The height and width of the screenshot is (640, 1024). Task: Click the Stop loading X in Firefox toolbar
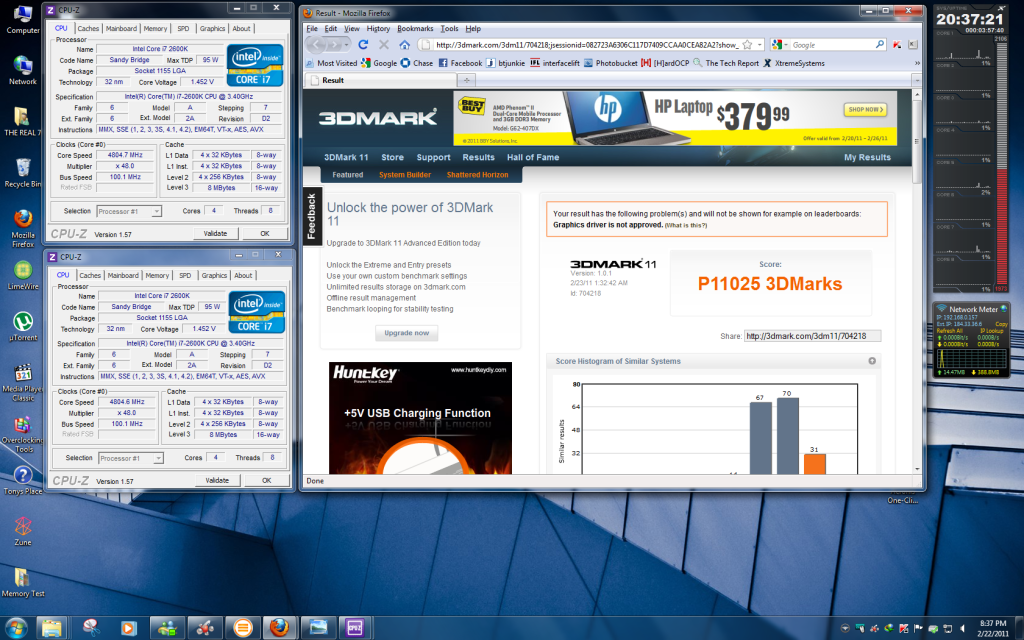pyautogui.click(x=384, y=44)
